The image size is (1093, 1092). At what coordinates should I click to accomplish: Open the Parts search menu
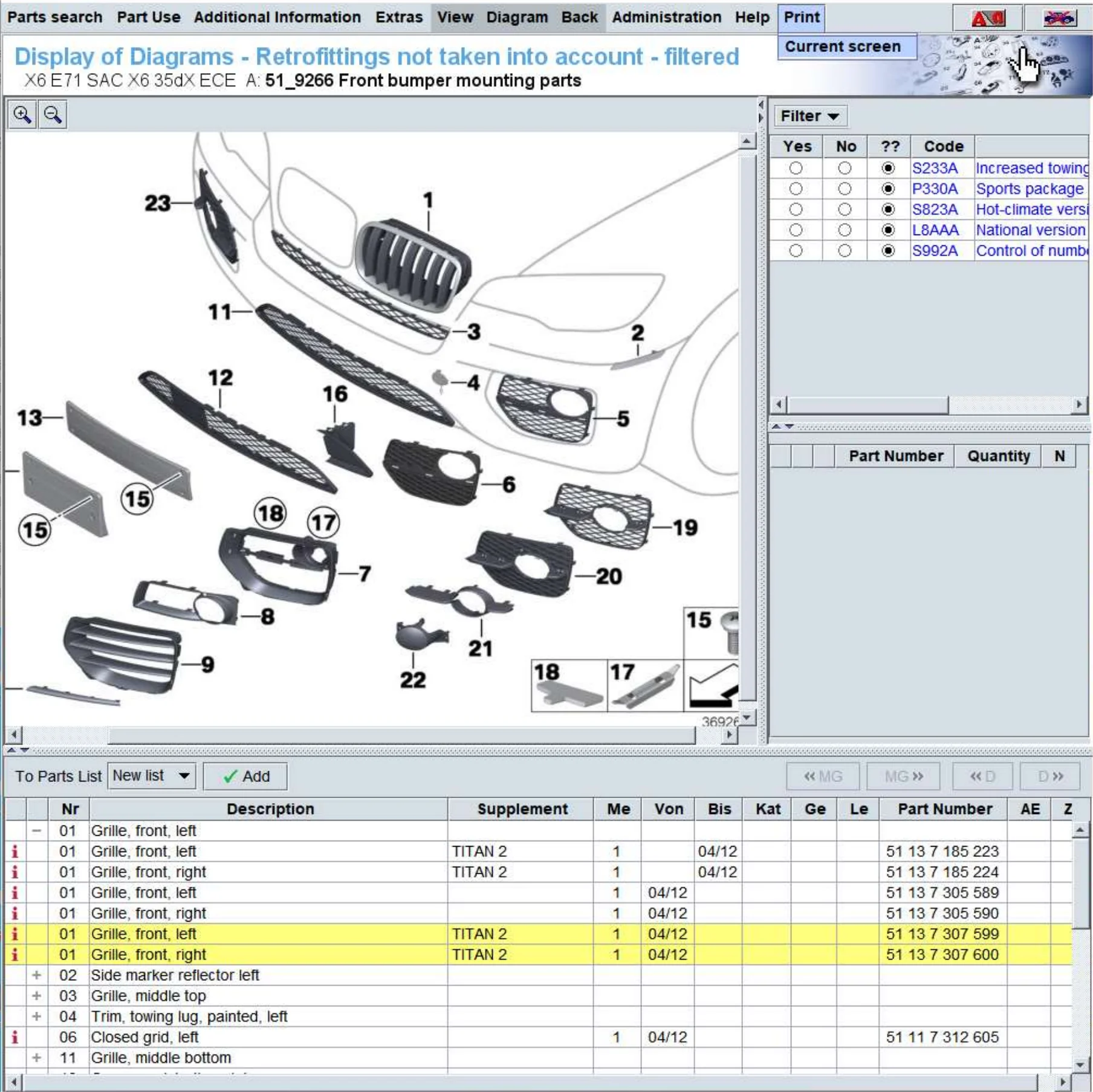(54, 17)
